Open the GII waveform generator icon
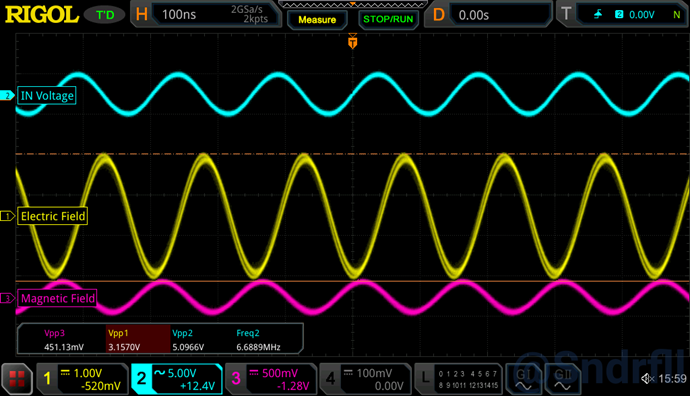Image resolution: width=690 pixels, height=396 pixels. click(562, 379)
